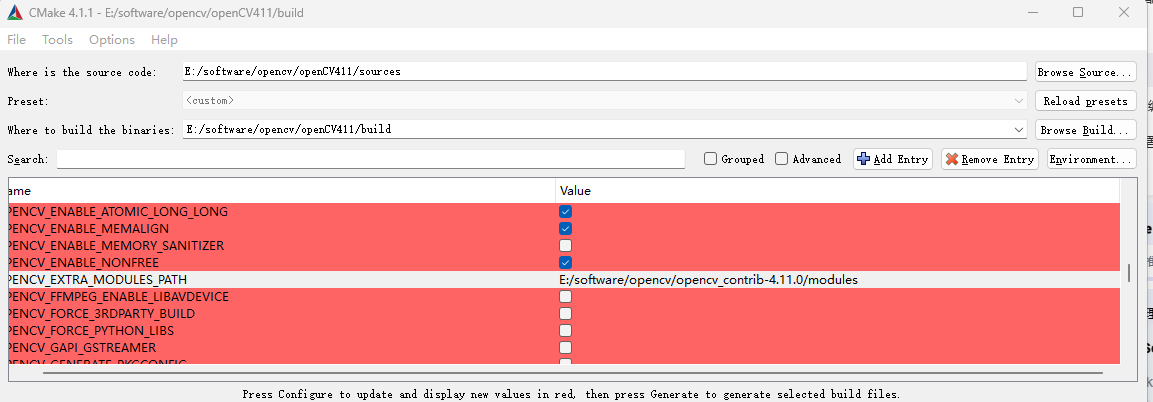1153x402 pixels.
Task: Open the Environment settings button
Action: point(1092,159)
